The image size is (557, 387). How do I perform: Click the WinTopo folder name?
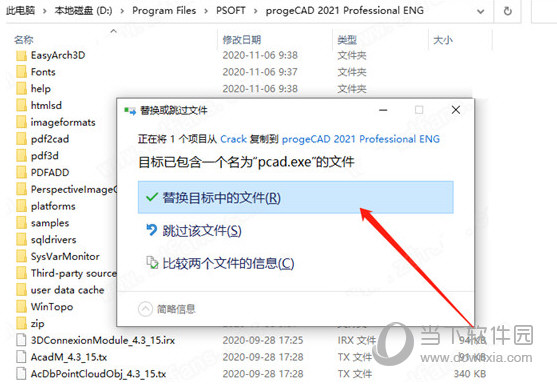[x=52, y=307]
